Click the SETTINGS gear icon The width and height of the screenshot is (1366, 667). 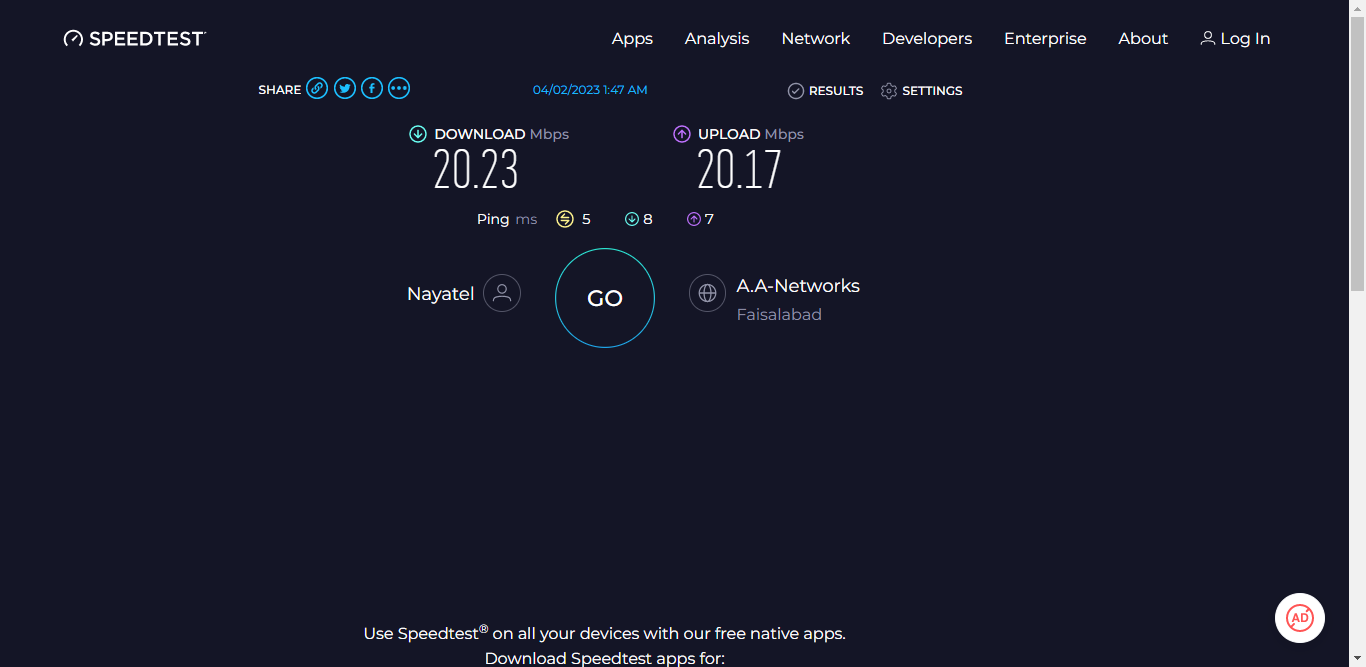[889, 91]
